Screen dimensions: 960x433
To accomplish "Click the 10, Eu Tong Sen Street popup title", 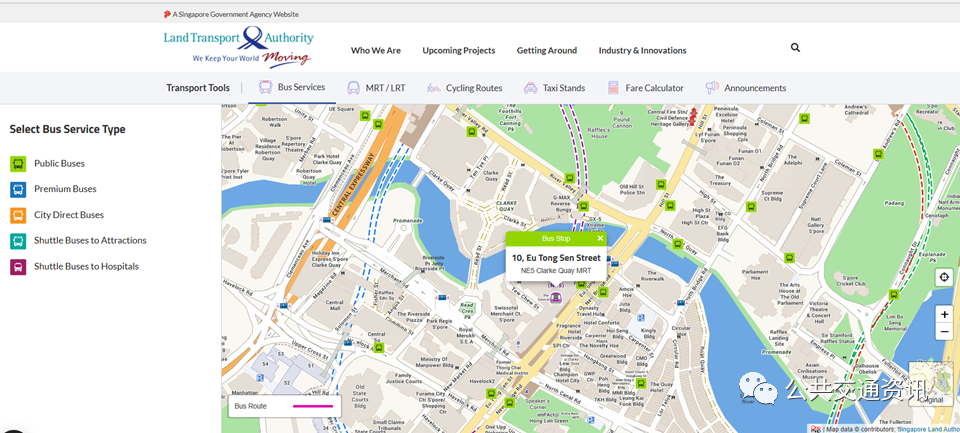I will (x=556, y=258).
